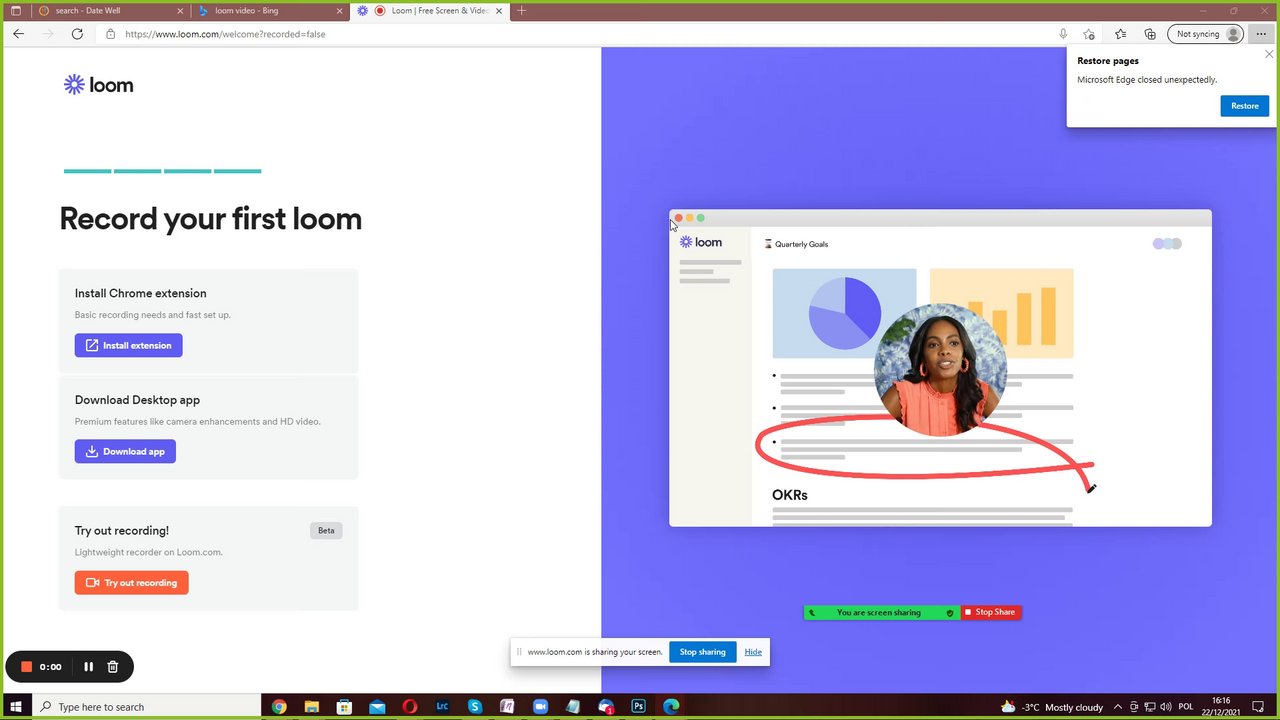Click the Try out recording button
The height and width of the screenshot is (720, 1280).
coord(131,582)
